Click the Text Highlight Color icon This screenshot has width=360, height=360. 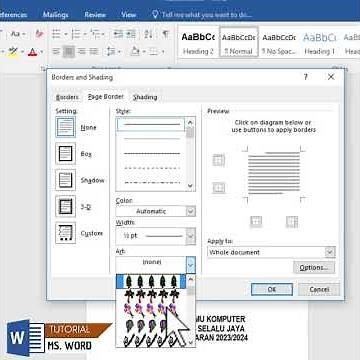13,52
